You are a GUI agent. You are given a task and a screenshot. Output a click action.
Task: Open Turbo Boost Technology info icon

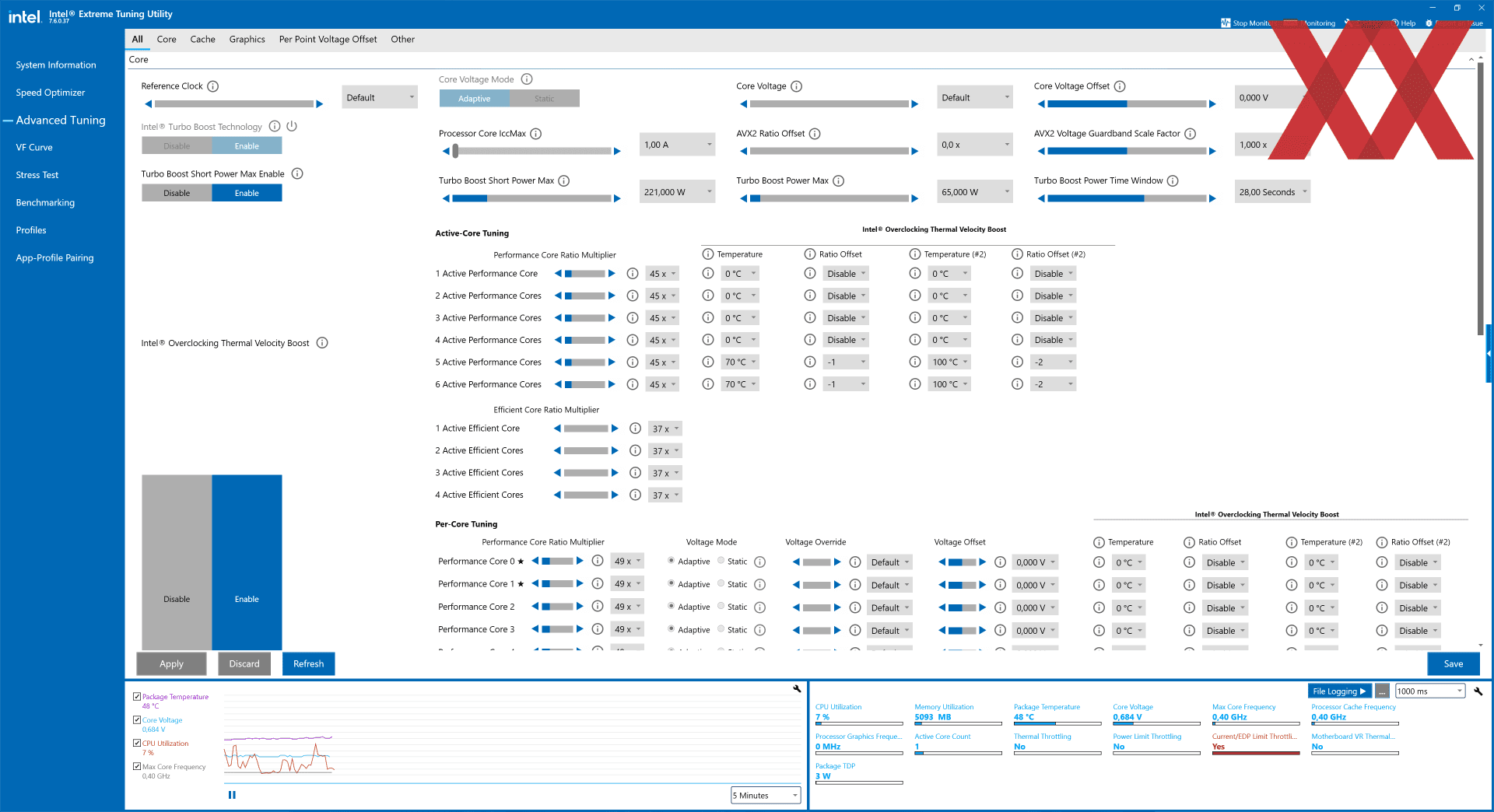[x=275, y=126]
